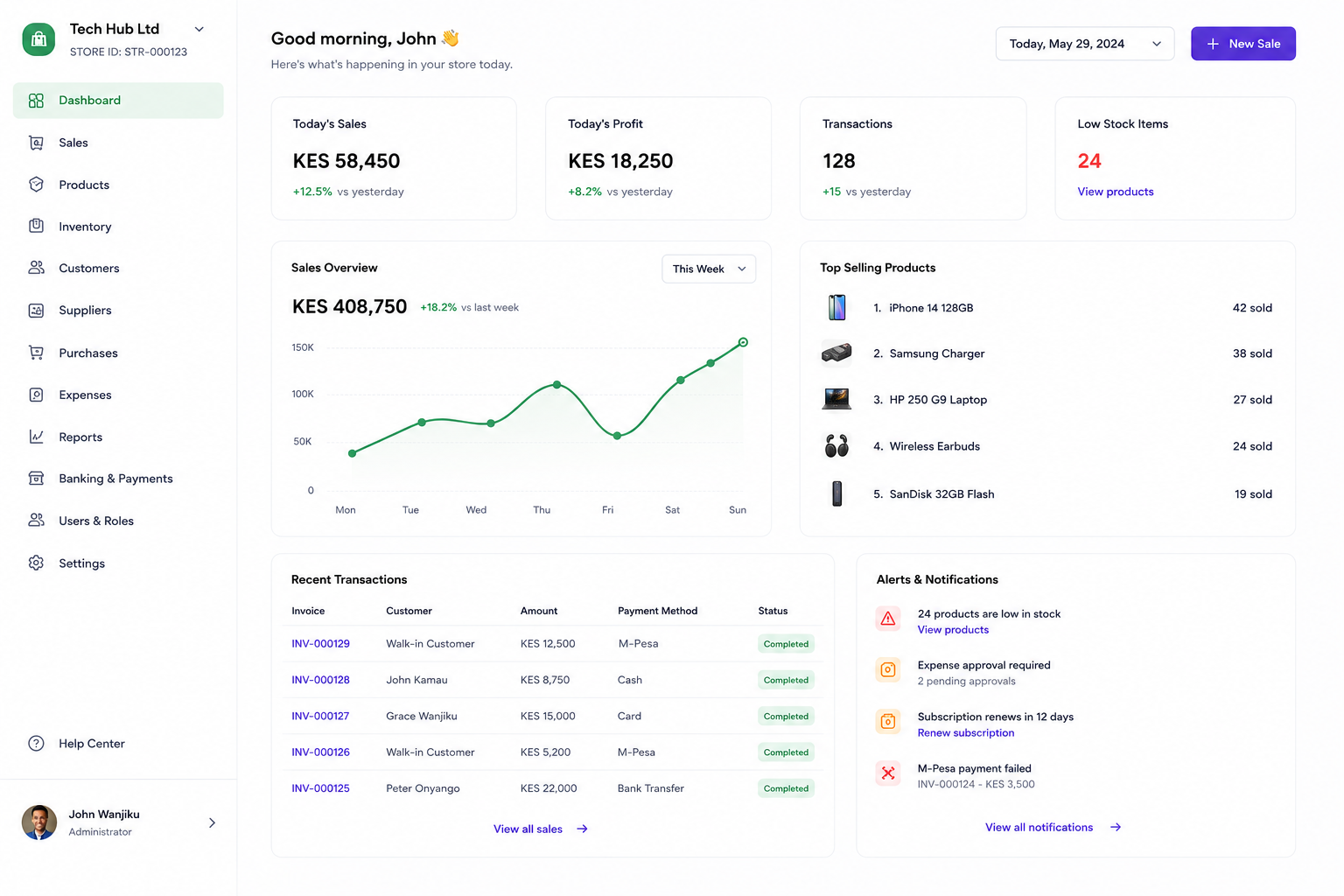Viewport: 1344px width, 896px height.
Task: Click the Purchases cart icon in sidebar
Action: click(36, 353)
